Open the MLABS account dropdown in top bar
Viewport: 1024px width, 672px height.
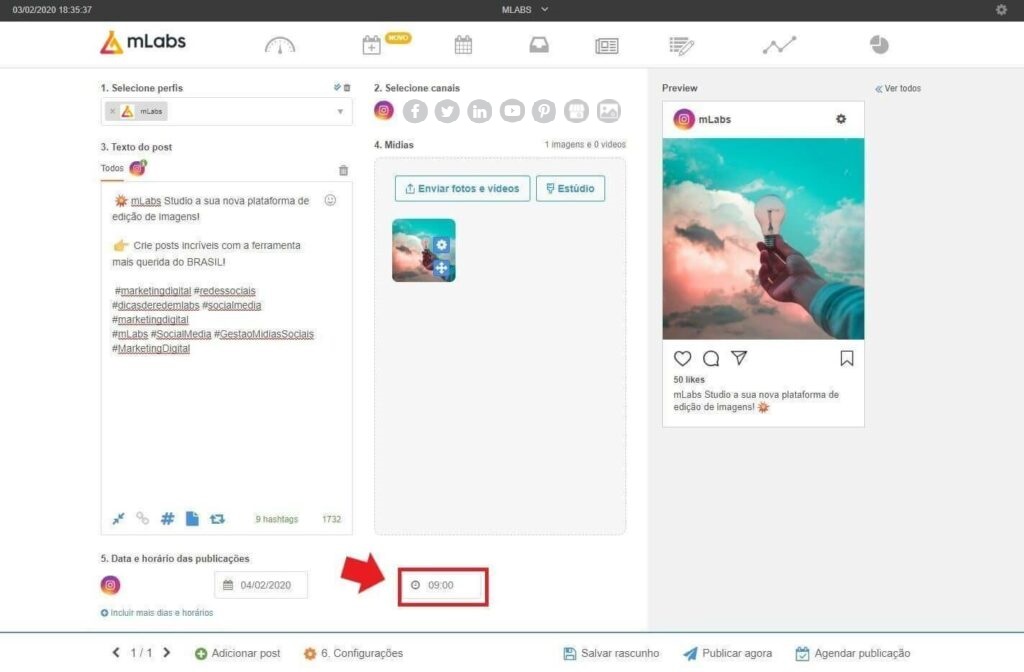pyautogui.click(x=525, y=10)
